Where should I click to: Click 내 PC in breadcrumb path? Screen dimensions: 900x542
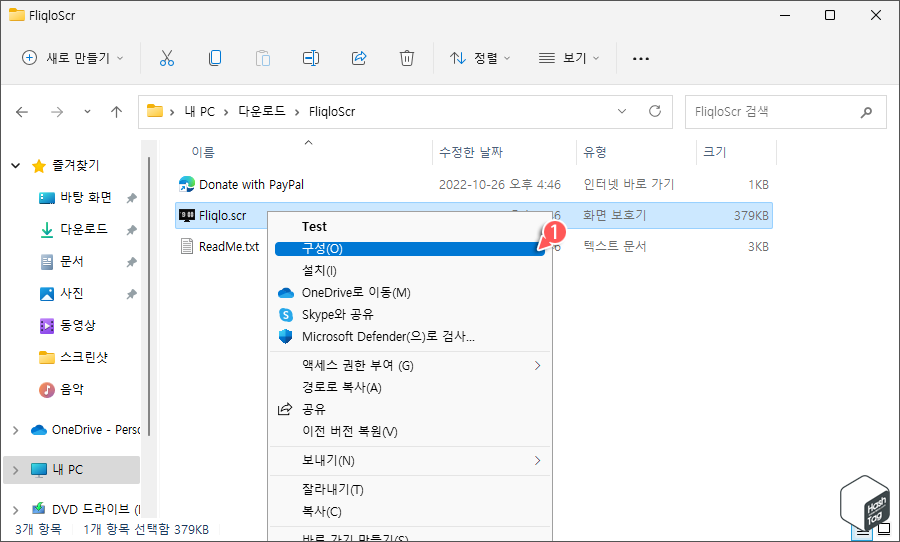click(199, 111)
